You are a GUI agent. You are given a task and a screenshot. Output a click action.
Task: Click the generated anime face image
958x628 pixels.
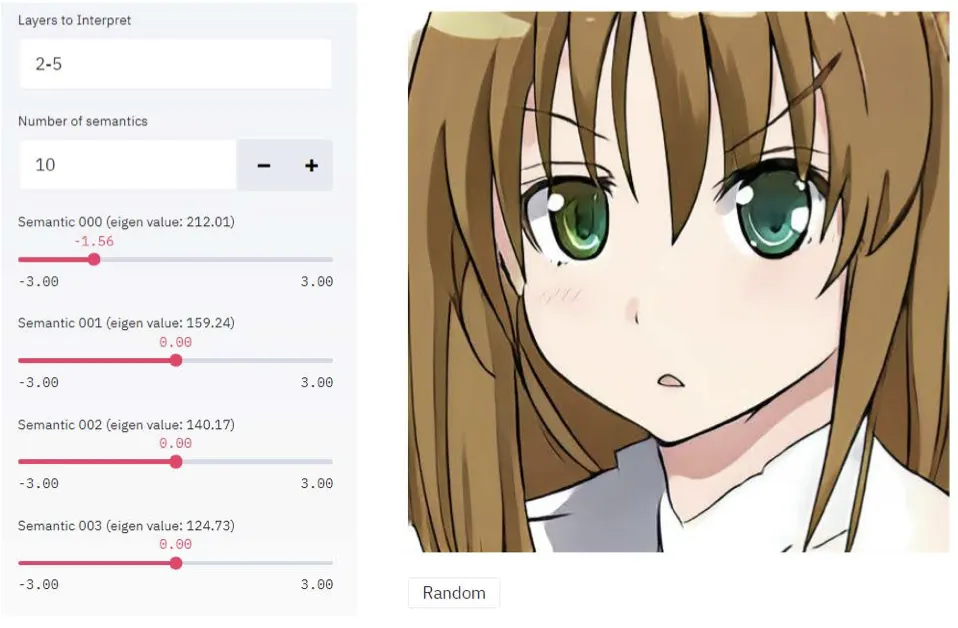coord(679,282)
